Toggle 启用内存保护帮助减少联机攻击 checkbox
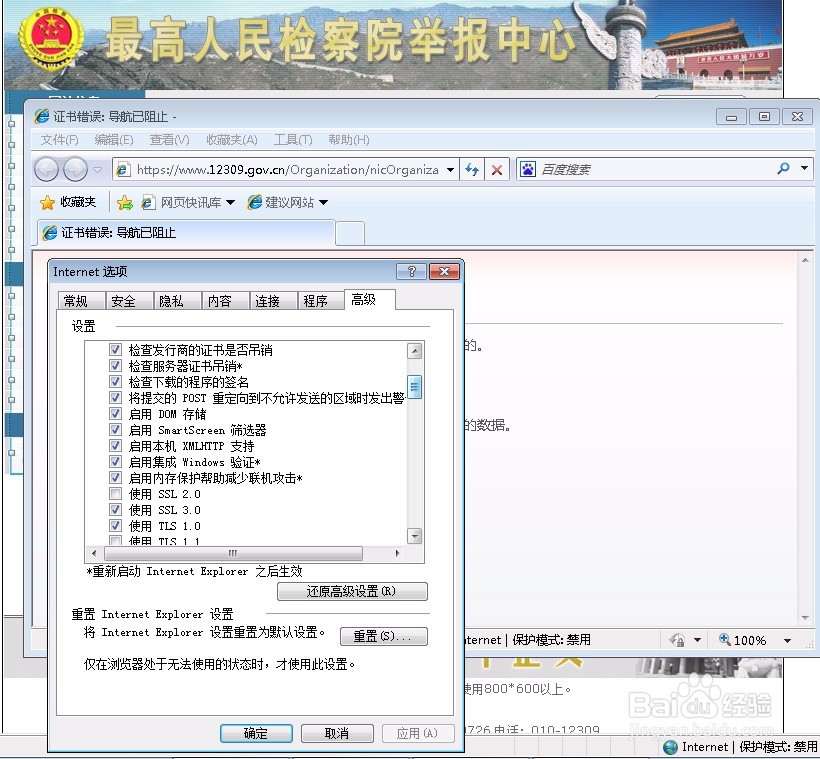 (x=116, y=478)
